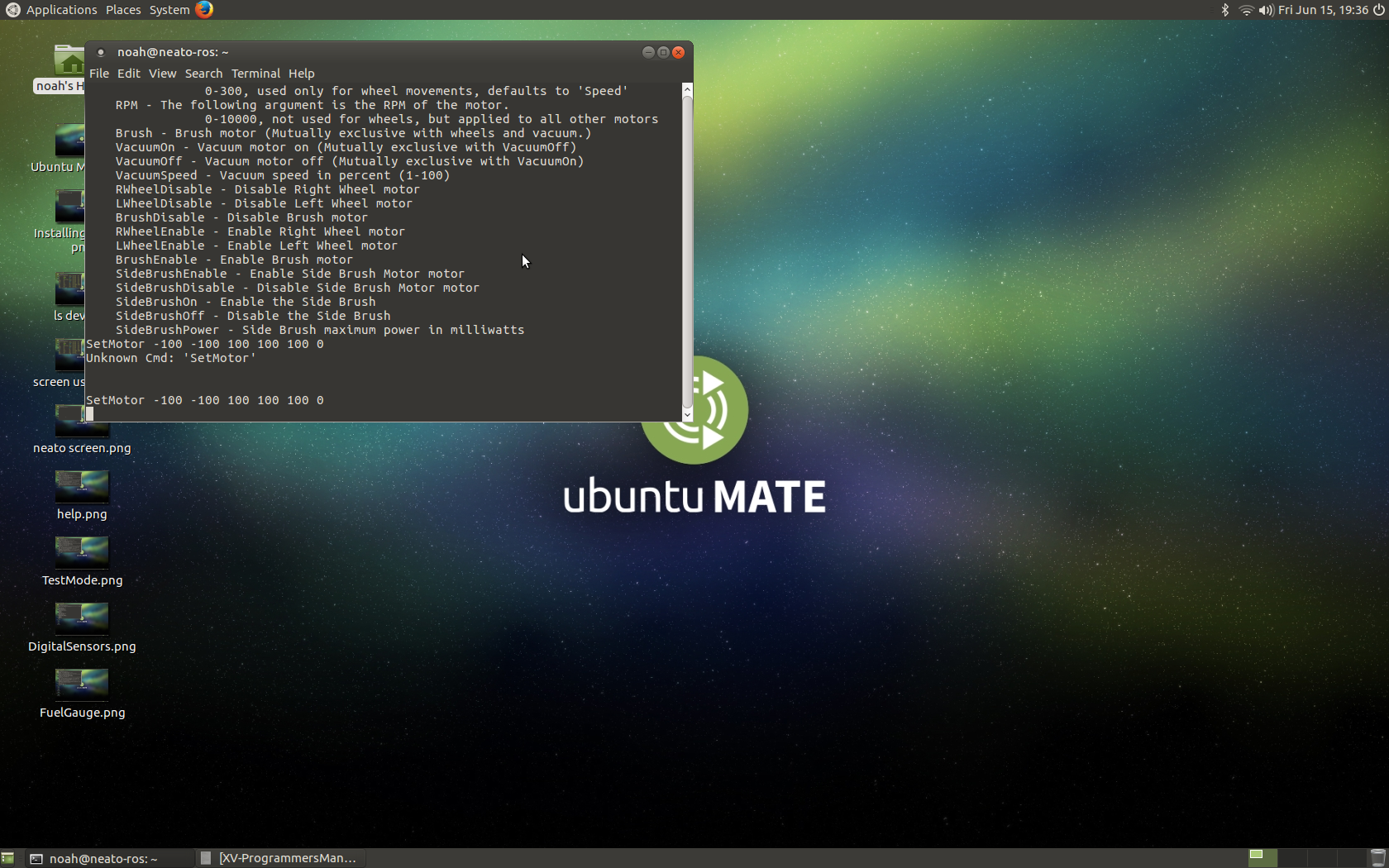
Task: Open the System menu
Action: pos(169,10)
